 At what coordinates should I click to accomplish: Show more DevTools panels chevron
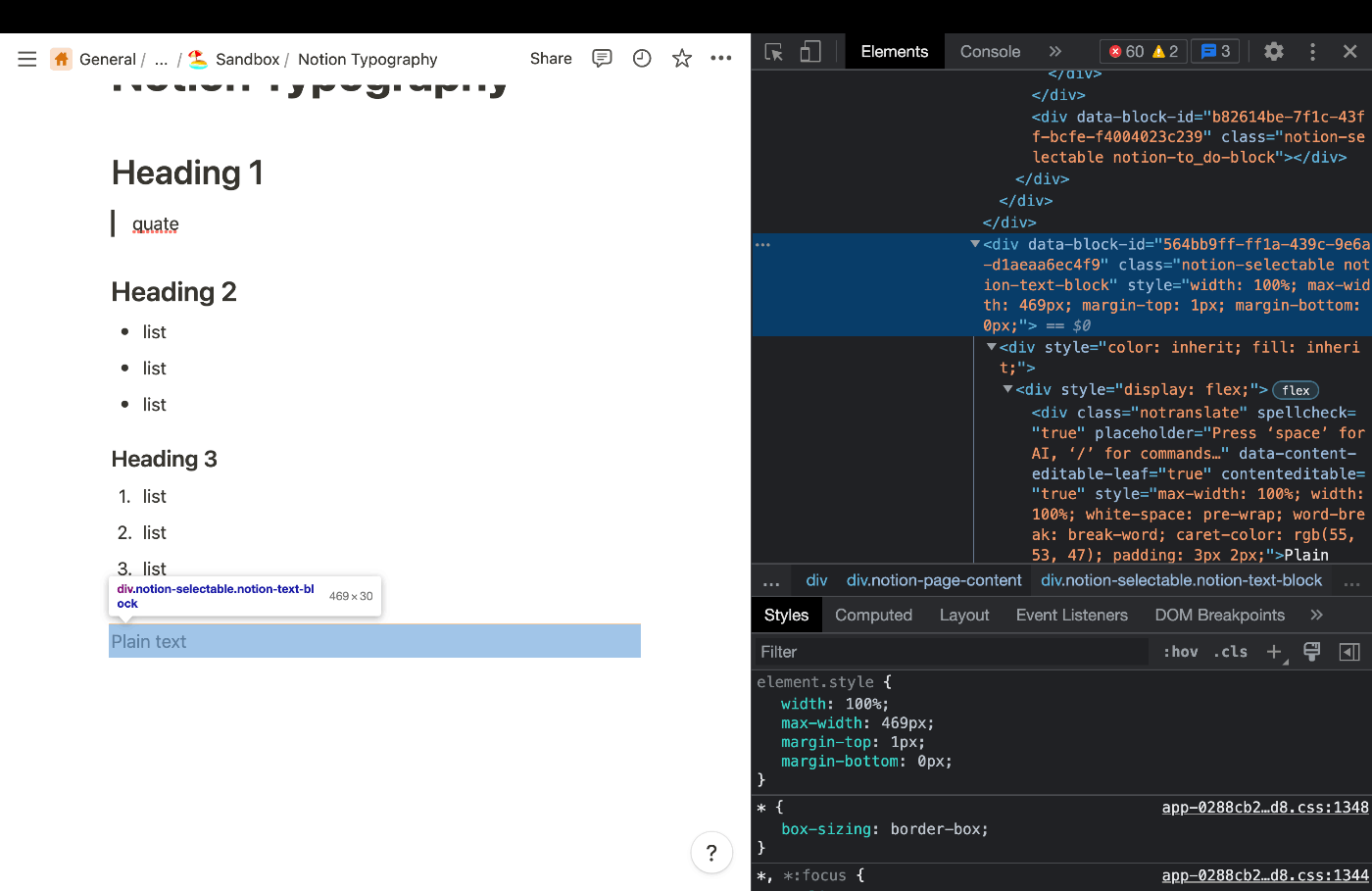pos(1054,52)
